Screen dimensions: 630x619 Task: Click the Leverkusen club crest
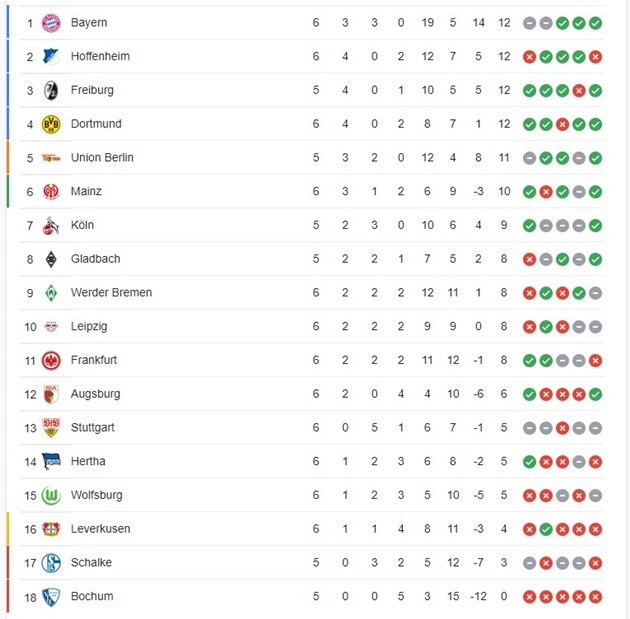point(51,529)
